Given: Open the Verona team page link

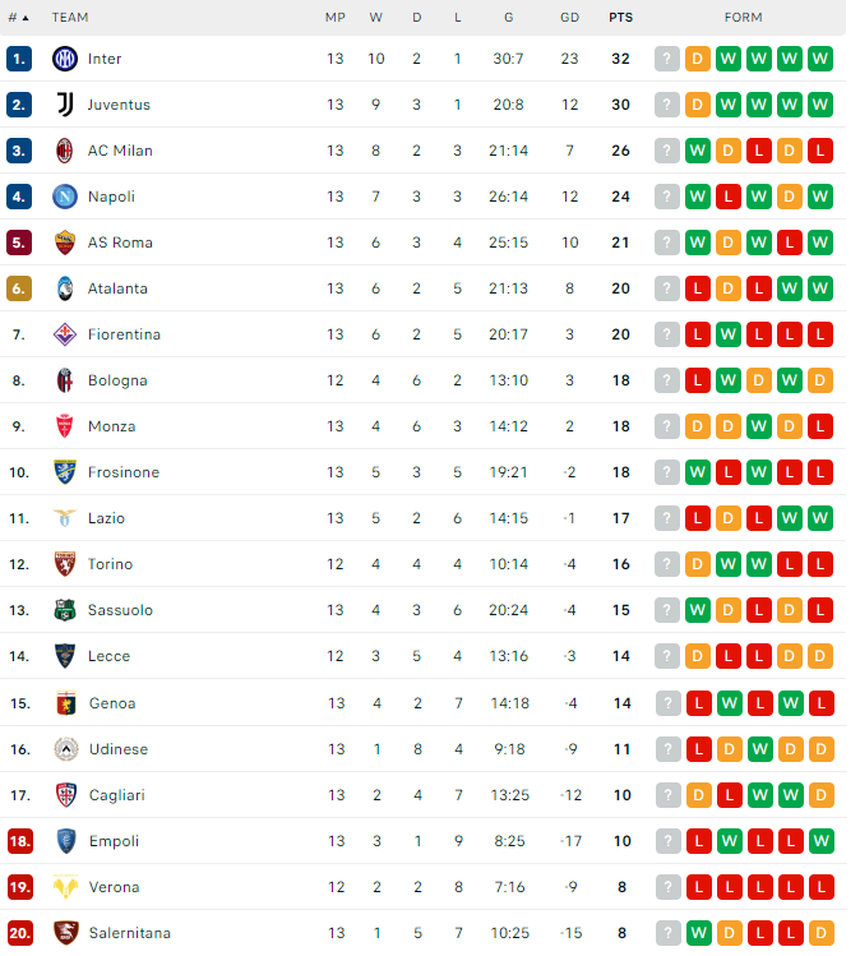Looking at the screenshot, I should (x=113, y=887).
